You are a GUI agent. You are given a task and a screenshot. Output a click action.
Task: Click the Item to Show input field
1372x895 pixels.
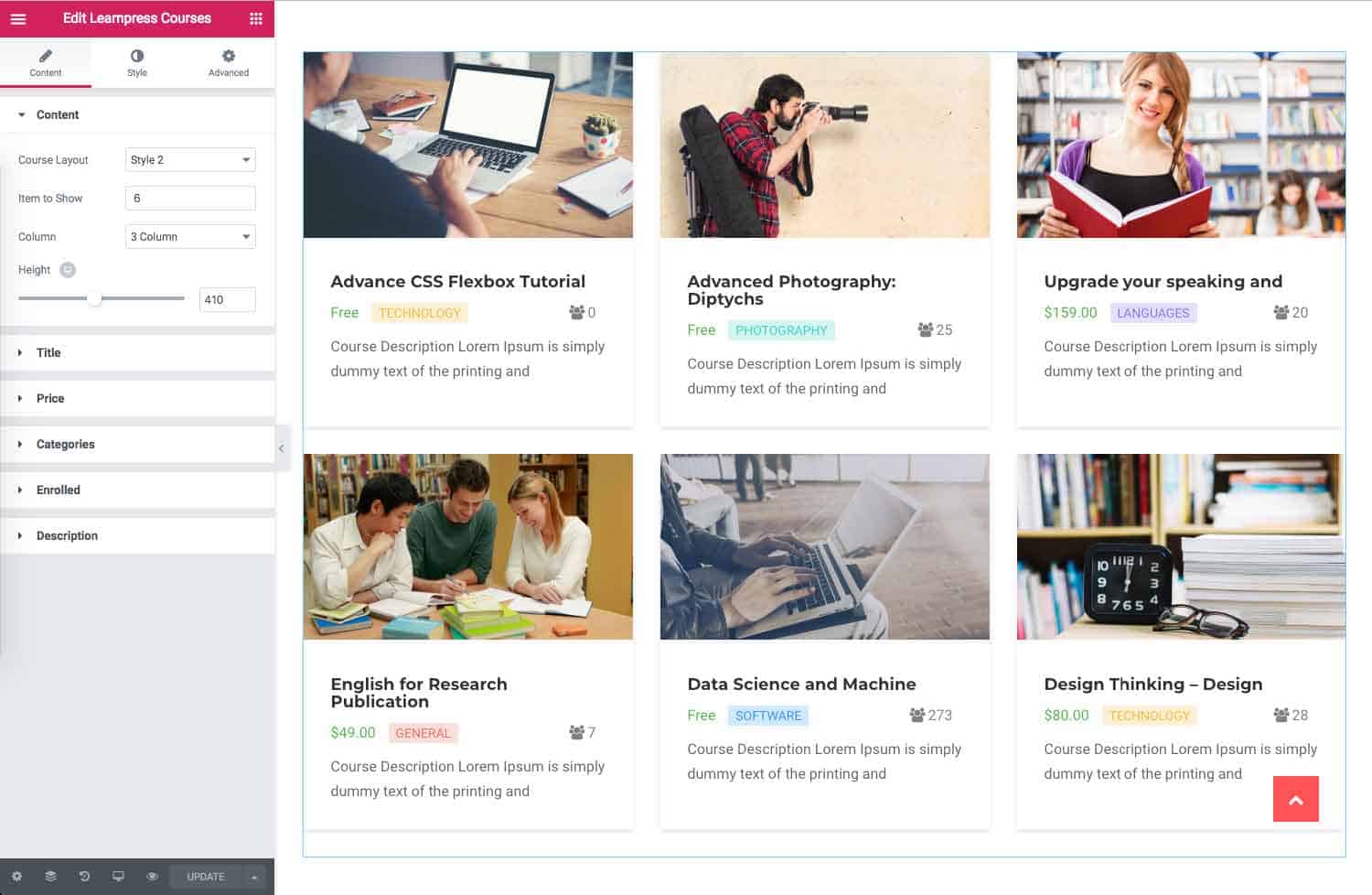click(190, 199)
